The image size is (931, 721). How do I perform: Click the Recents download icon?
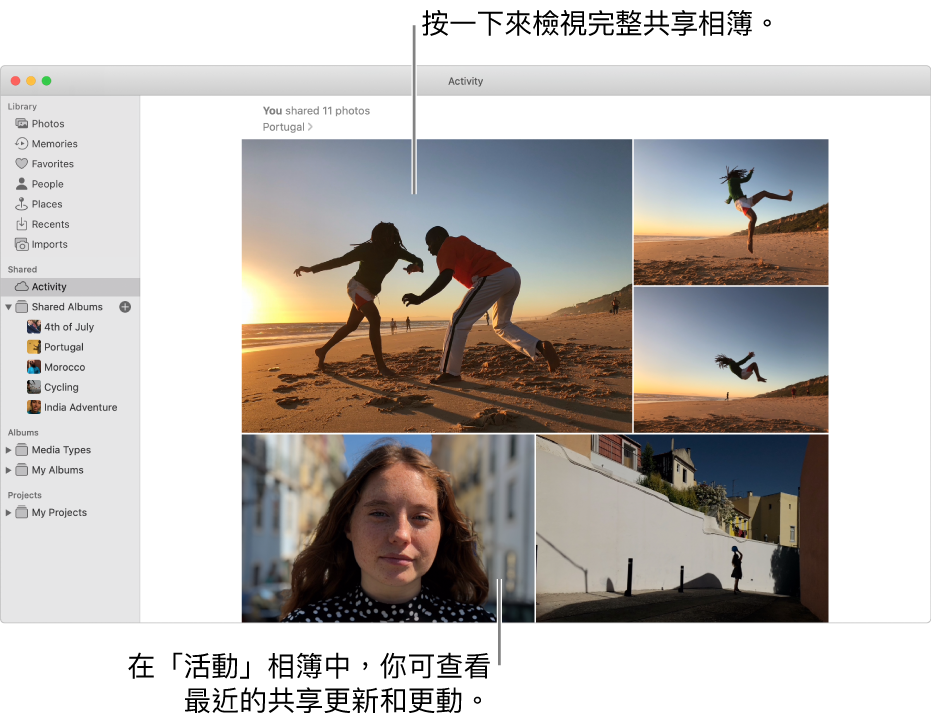[x=22, y=224]
